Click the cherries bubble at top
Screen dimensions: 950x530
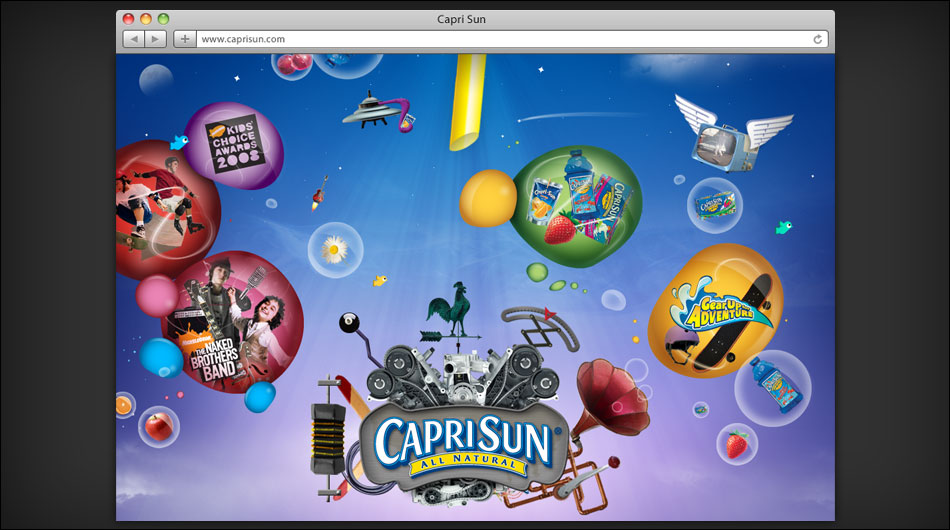(x=293, y=64)
